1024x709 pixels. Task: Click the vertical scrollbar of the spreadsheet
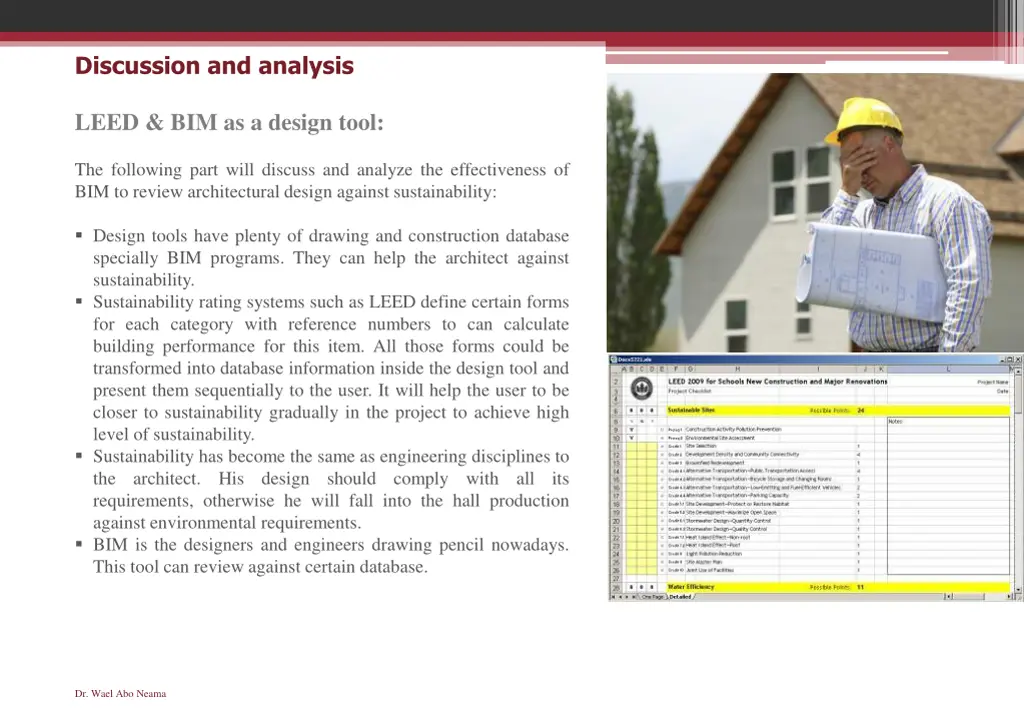point(1018,480)
